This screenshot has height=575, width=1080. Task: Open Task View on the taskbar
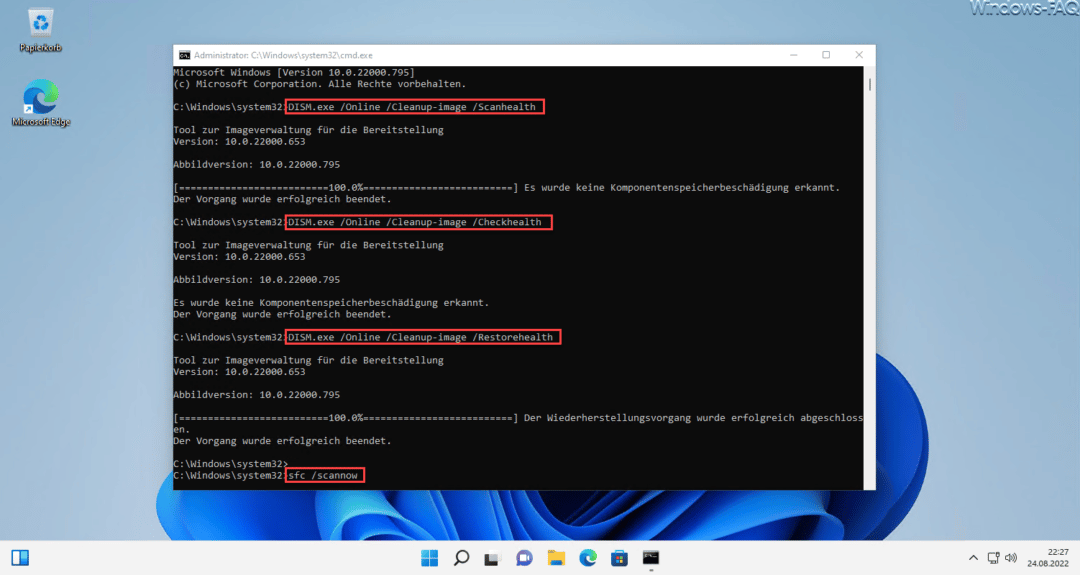coord(492,558)
